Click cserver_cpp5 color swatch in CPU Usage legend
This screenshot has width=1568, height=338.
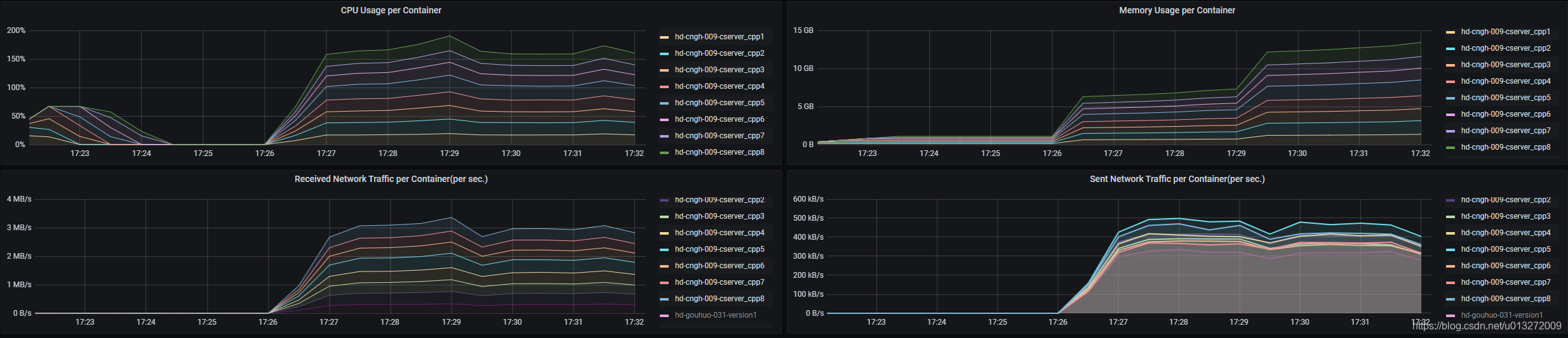pyautogui.click(x=664, y=103)
